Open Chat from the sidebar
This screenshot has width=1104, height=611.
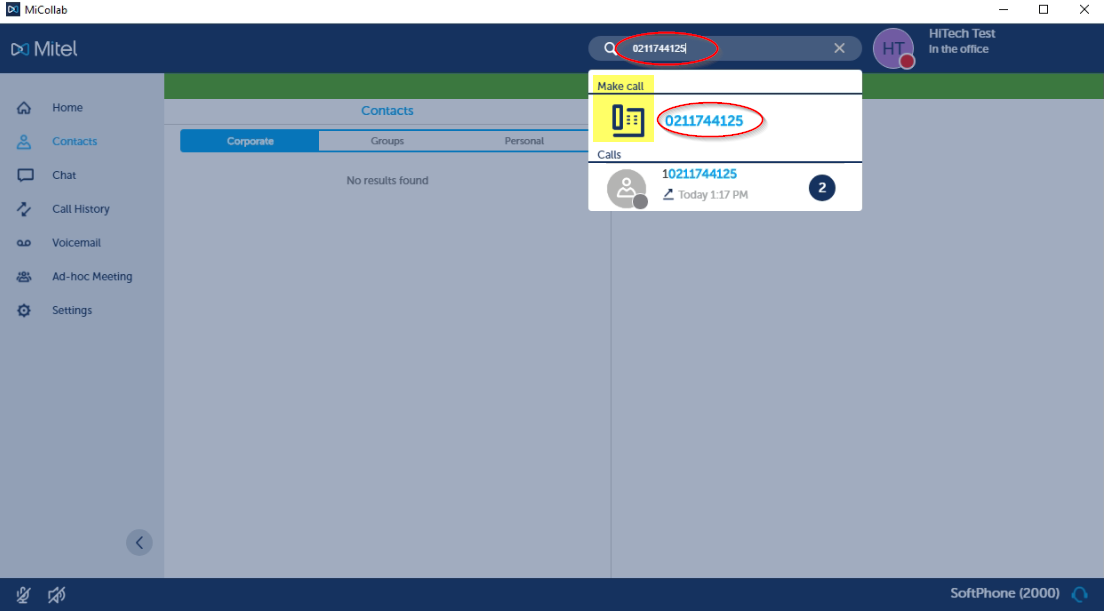[64, 175]
